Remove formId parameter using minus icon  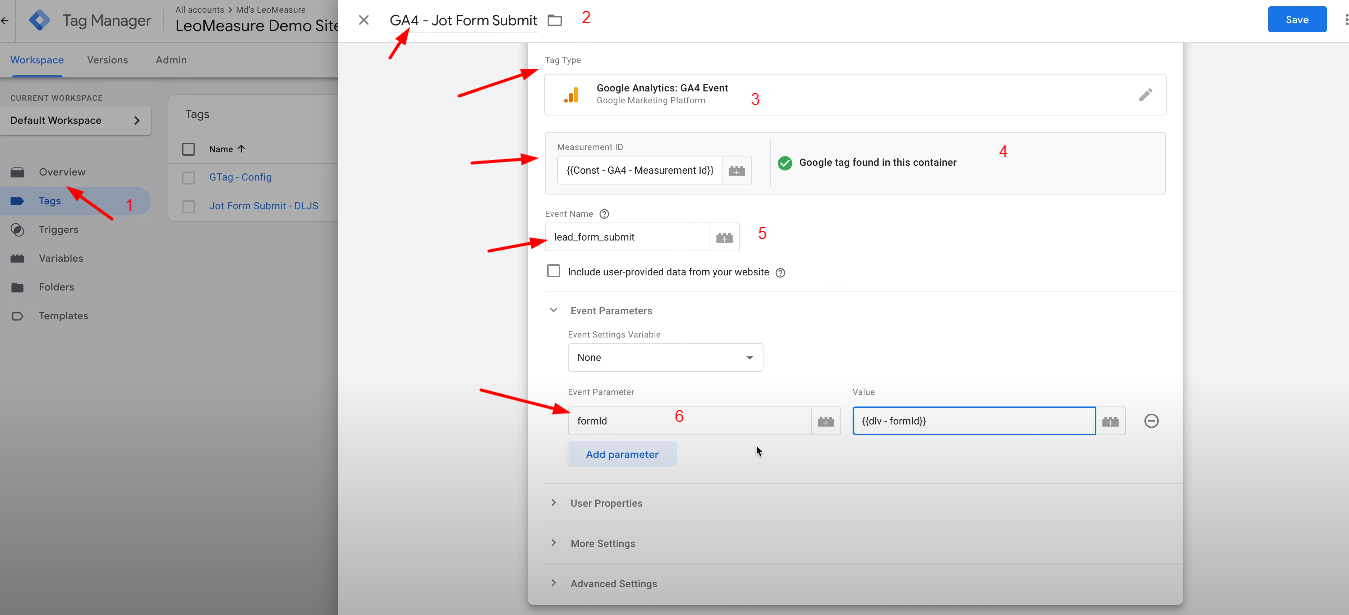pyautogui.click(x=1151, y=421)
